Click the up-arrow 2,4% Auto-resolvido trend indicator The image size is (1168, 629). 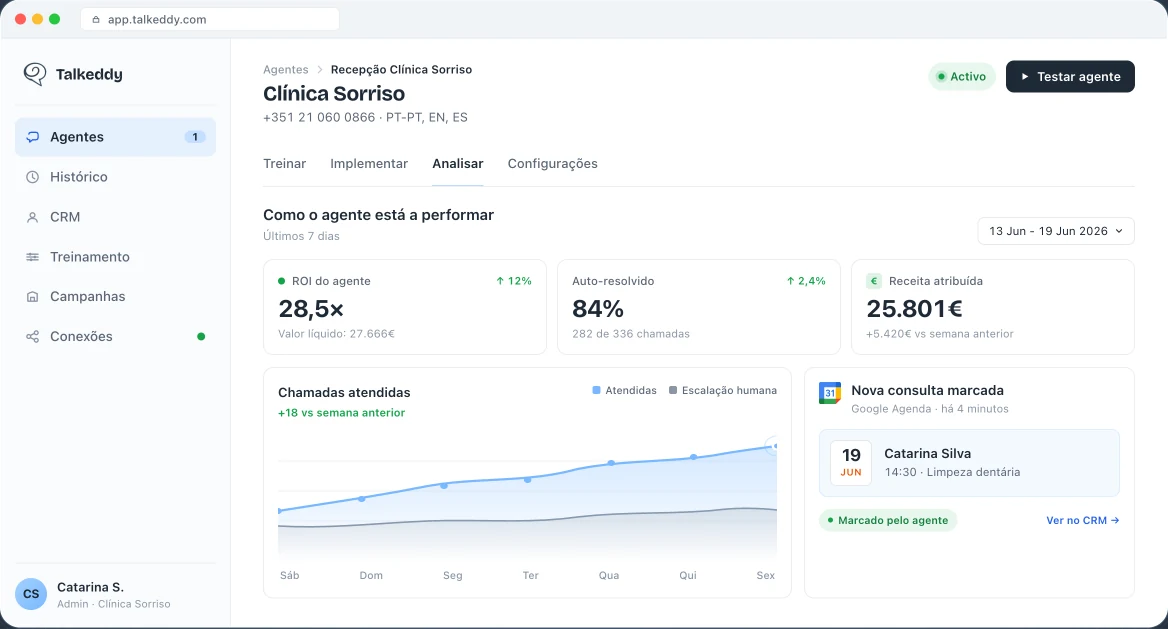(806, 281)
